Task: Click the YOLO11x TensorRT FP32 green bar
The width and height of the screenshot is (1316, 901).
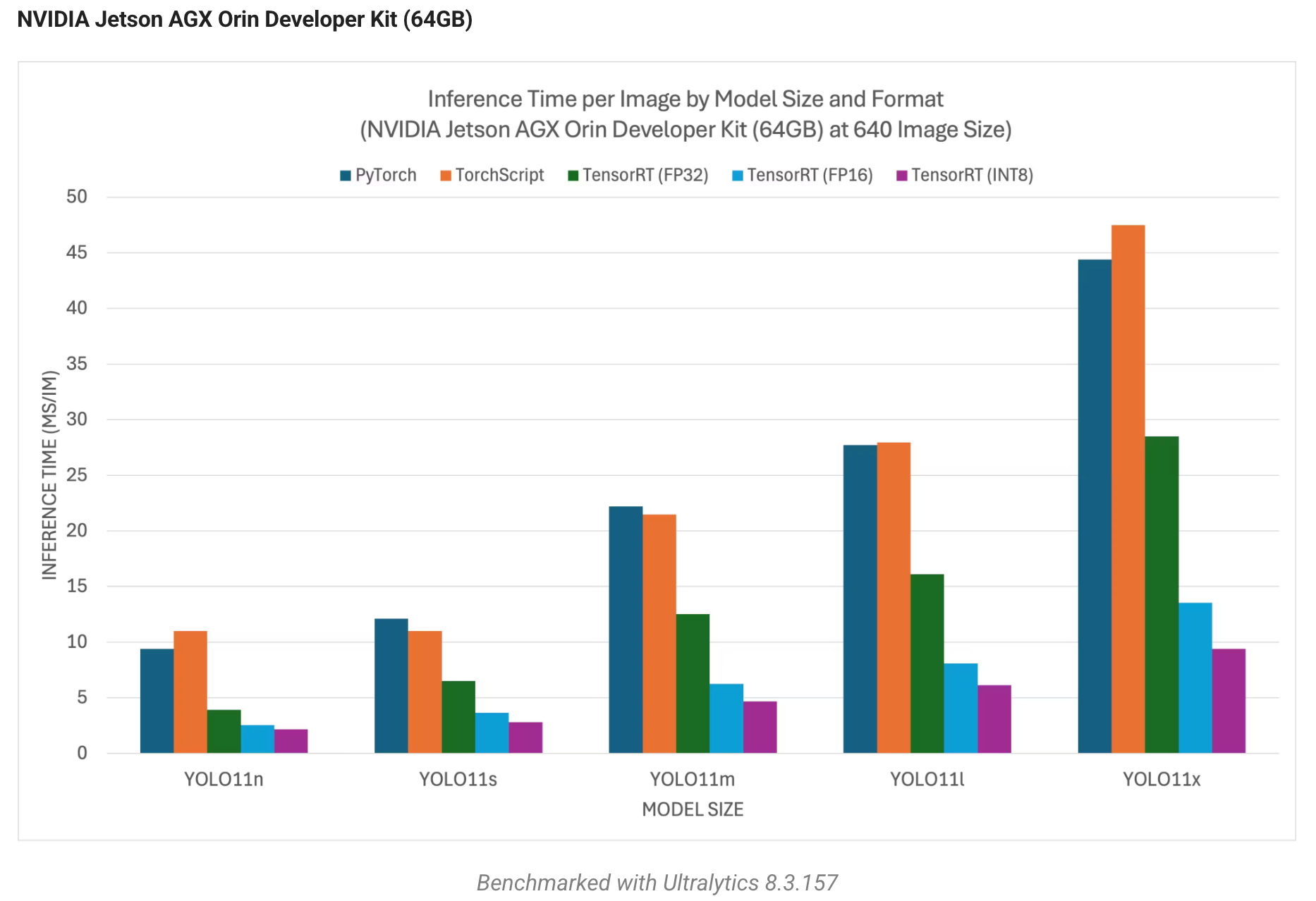Action: [x=1162, y=594]
